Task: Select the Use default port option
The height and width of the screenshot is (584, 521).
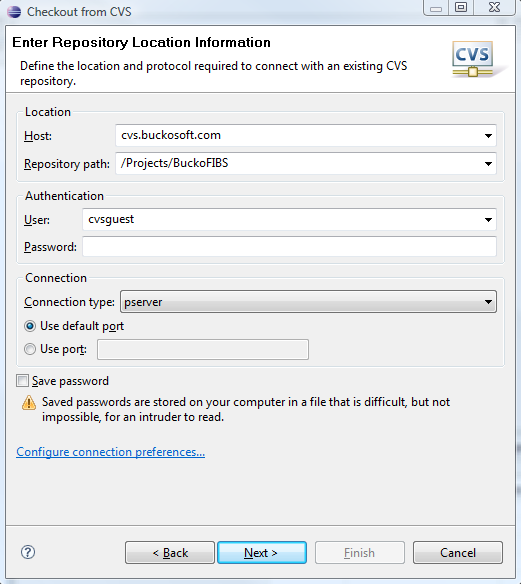Action: click(x=30, y=326)
